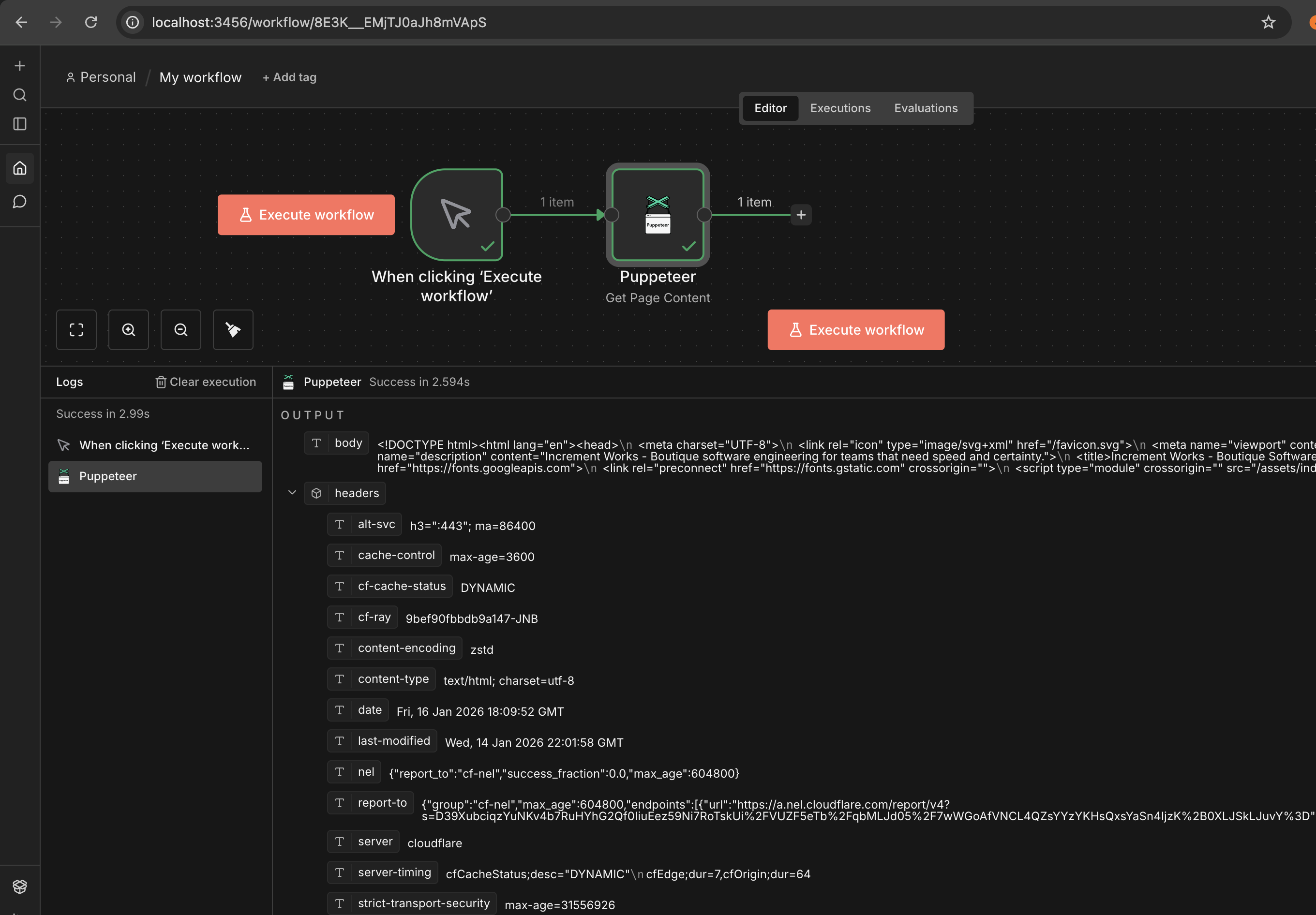Bookmark page with star icon
The width and height of the screenshot is (1316, 915).
(x=1268, y=22)
